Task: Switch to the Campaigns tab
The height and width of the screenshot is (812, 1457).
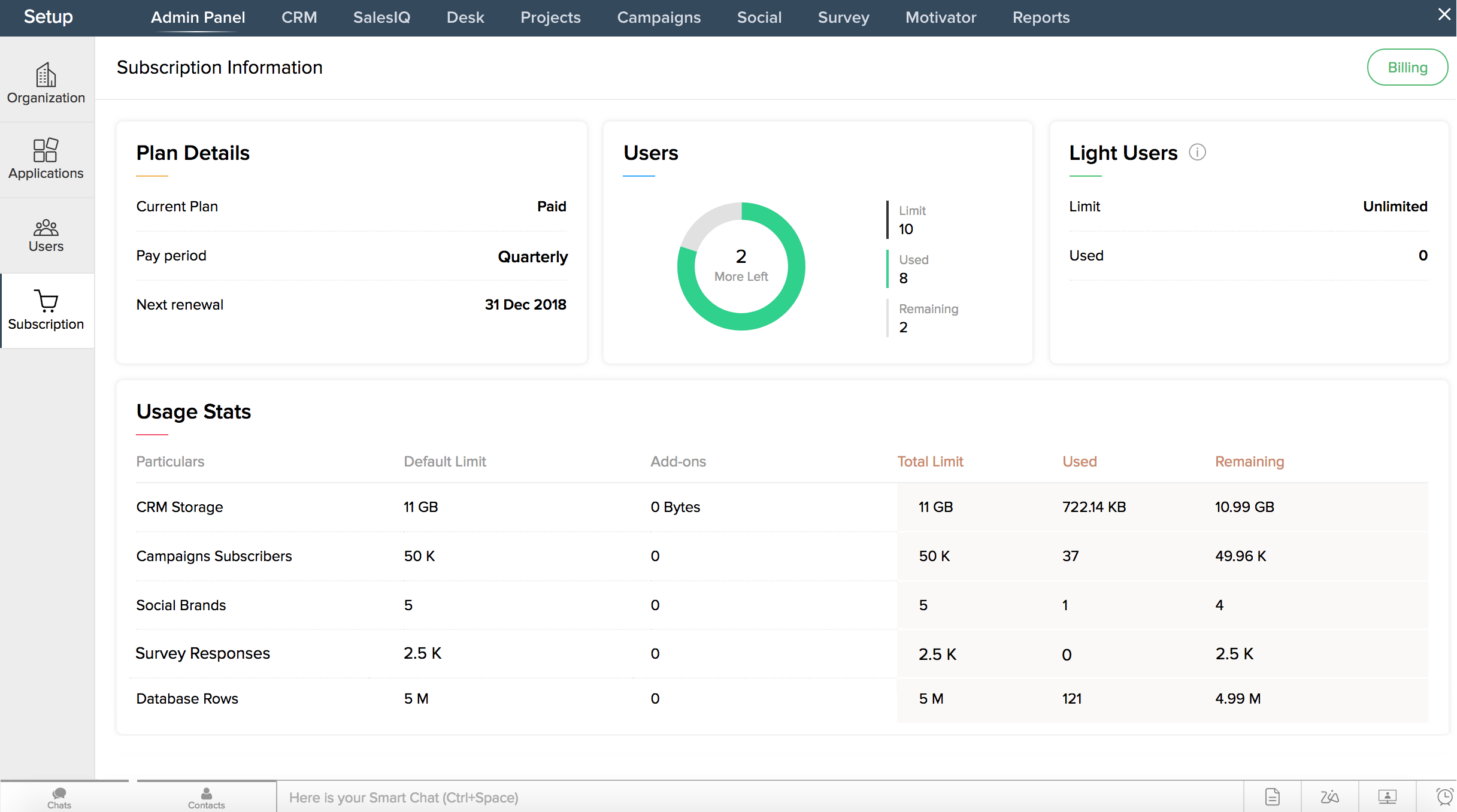Action: click(x=658, y=17)
